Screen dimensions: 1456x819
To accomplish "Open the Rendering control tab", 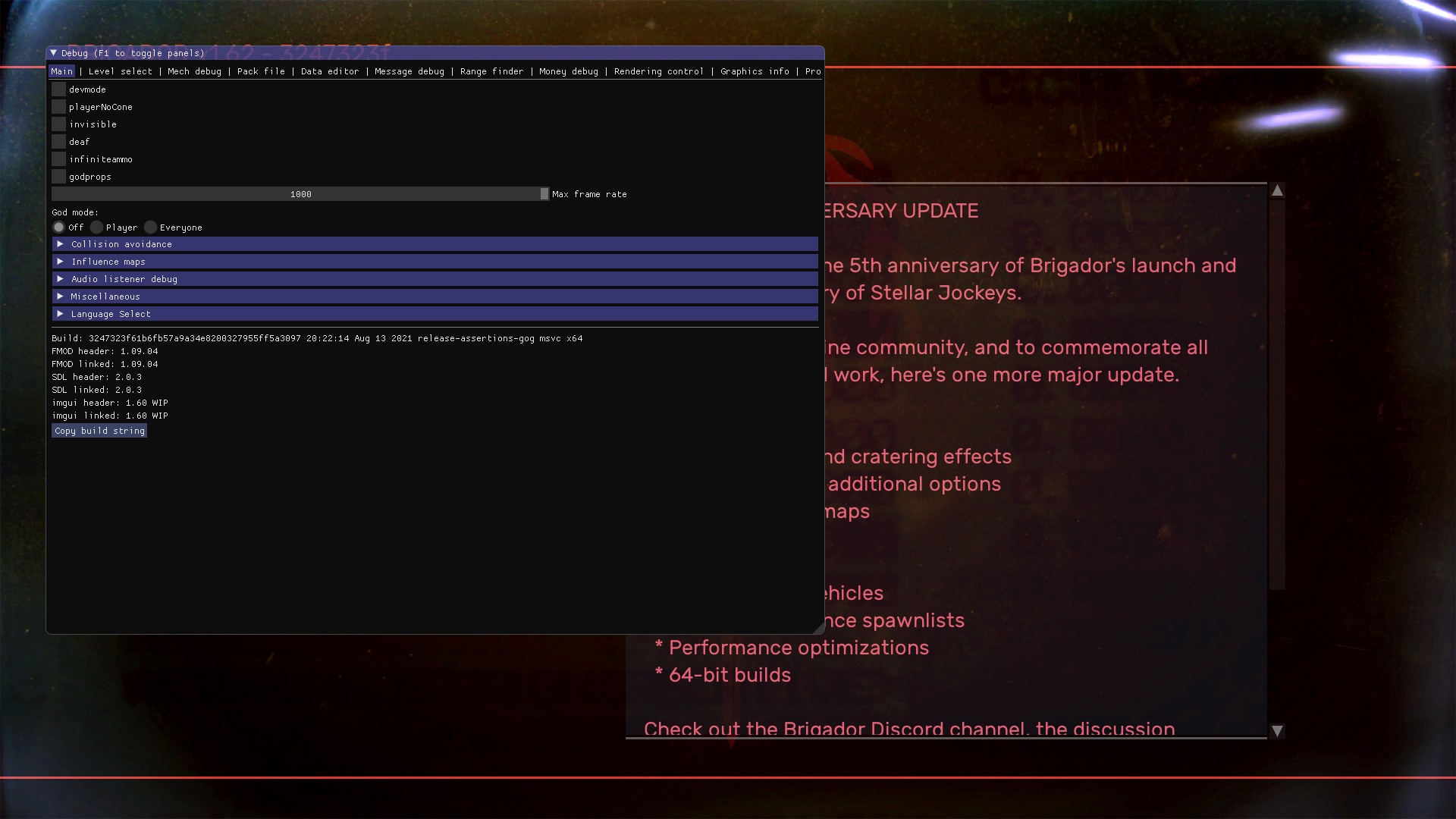I will click(x=659, y=71).
